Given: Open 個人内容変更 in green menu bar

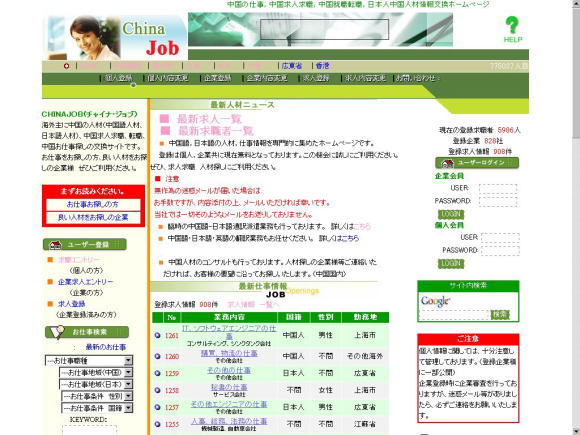Looking at the screenshot, I should (168, 78).
